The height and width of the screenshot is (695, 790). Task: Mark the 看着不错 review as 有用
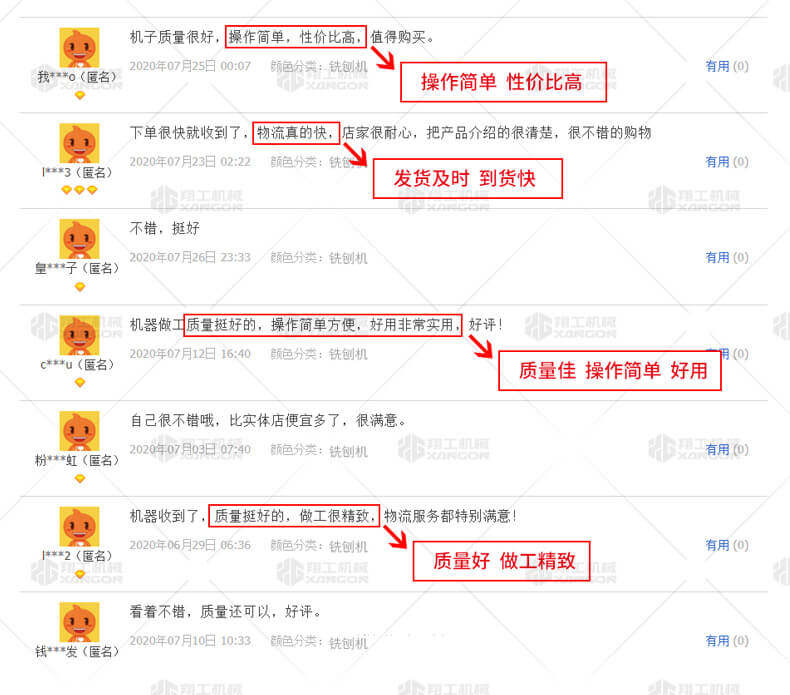point(727,641)
